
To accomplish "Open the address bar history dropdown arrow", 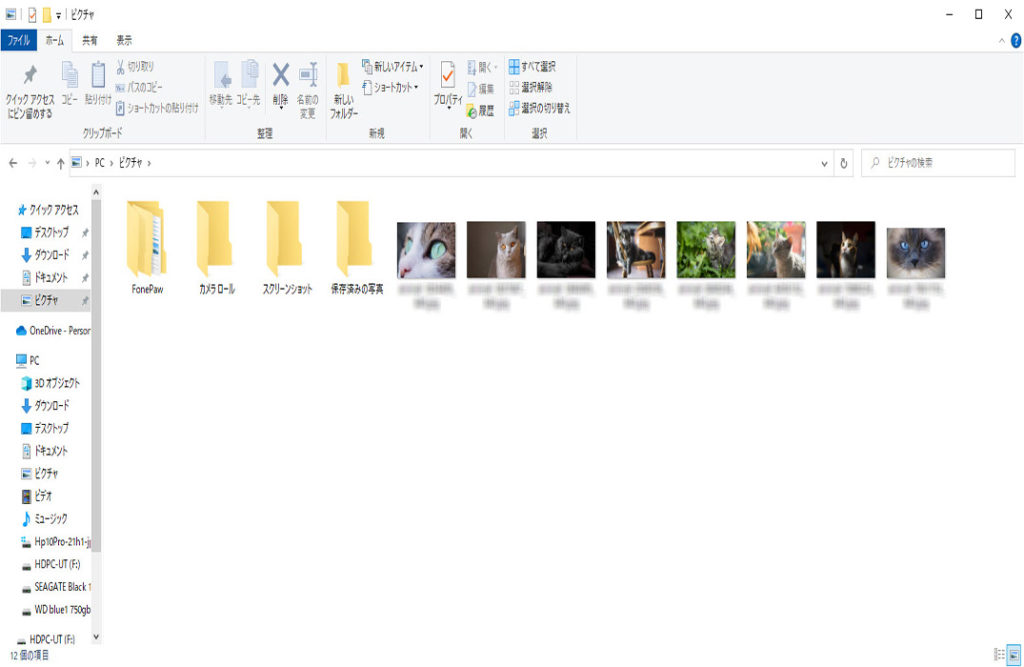I will tap(824, 163).
